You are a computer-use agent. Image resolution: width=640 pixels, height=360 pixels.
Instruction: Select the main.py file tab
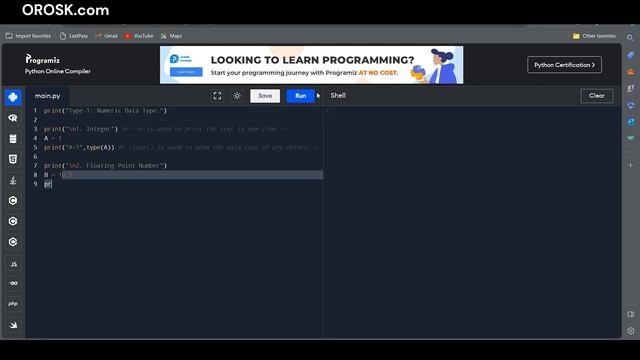point(47,96)
